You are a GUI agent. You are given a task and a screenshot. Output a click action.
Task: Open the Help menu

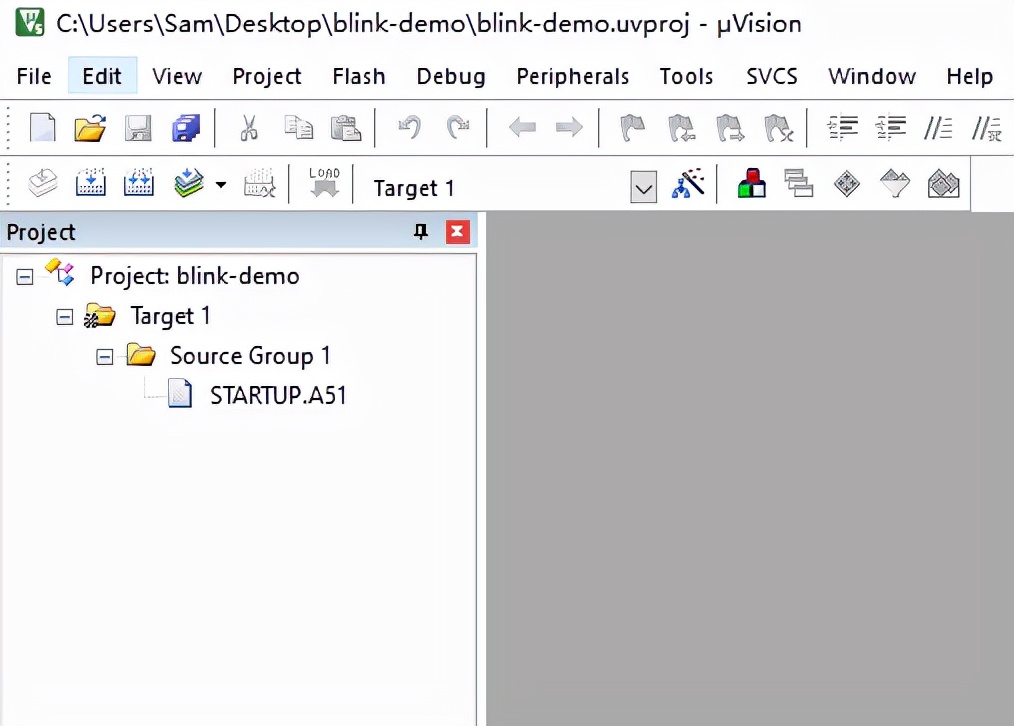969,76
